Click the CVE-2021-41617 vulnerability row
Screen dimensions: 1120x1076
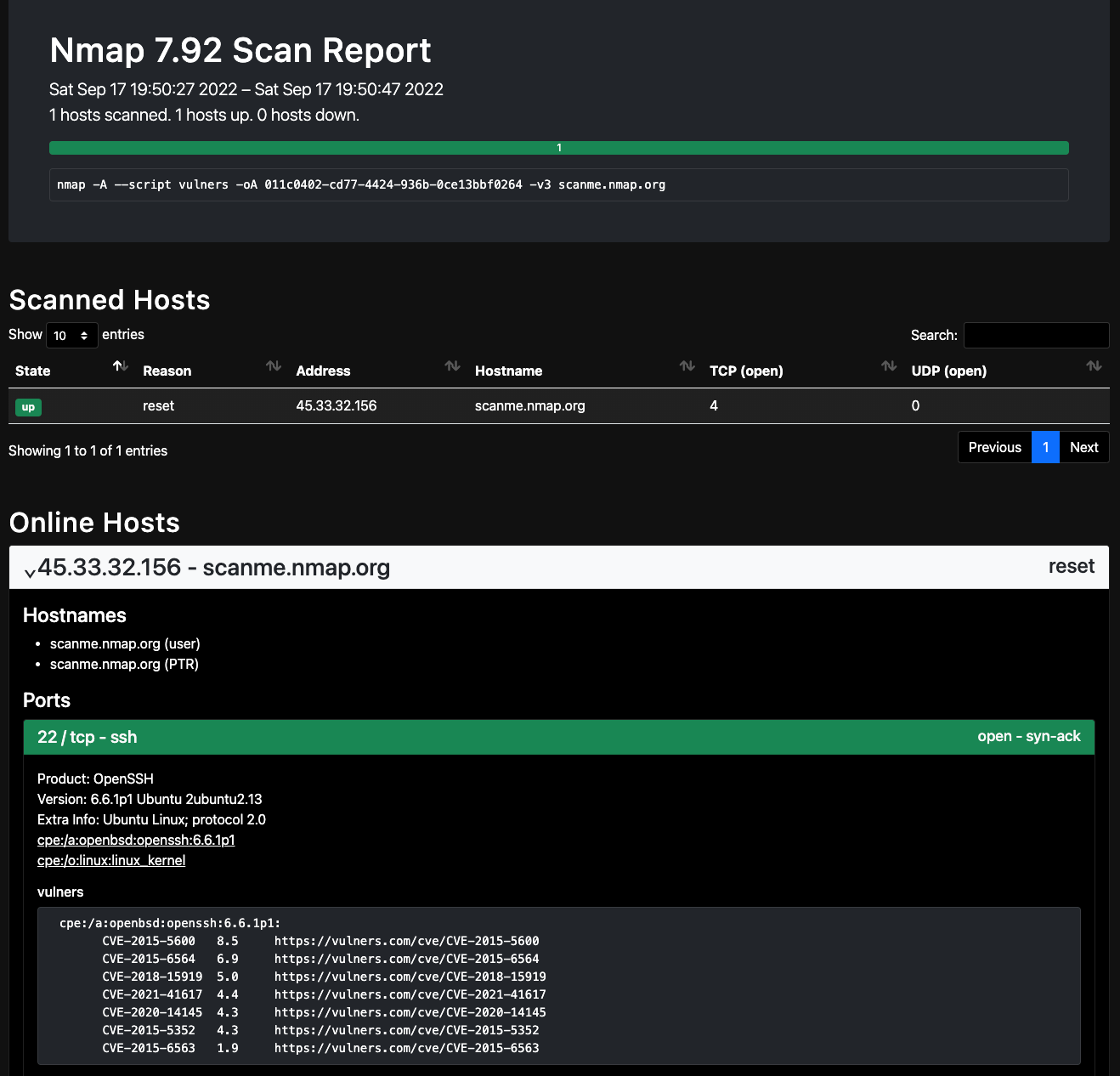point(324,994)
